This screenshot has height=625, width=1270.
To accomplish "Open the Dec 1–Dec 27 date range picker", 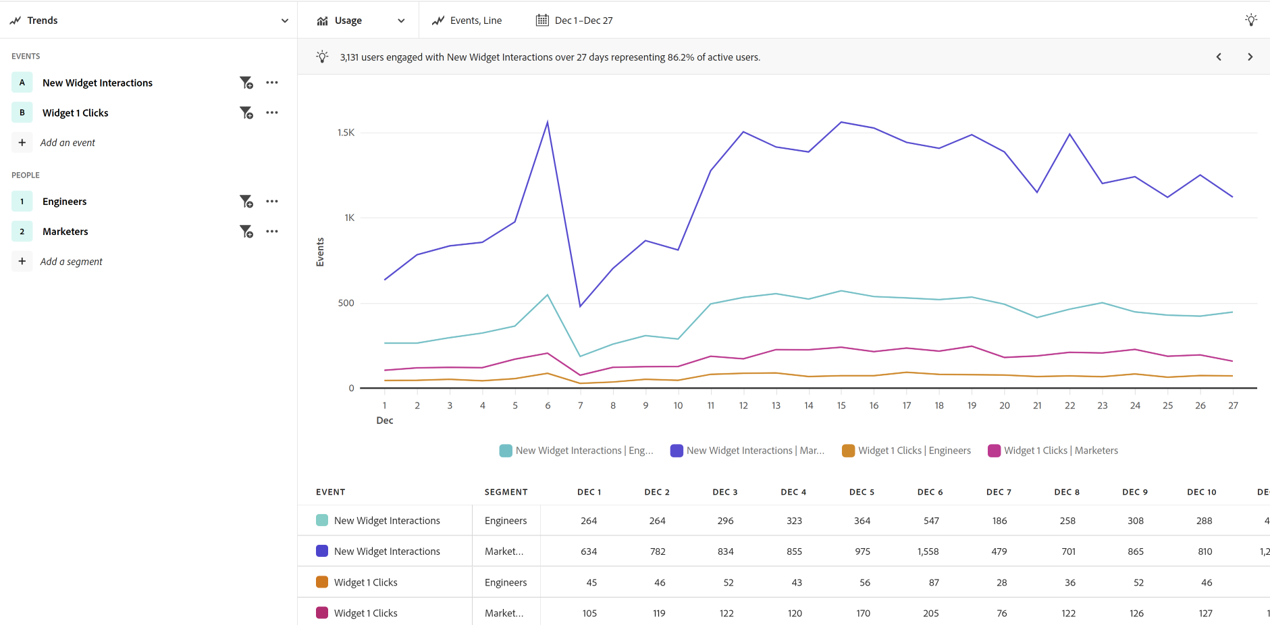I will [x=574, y=20].
